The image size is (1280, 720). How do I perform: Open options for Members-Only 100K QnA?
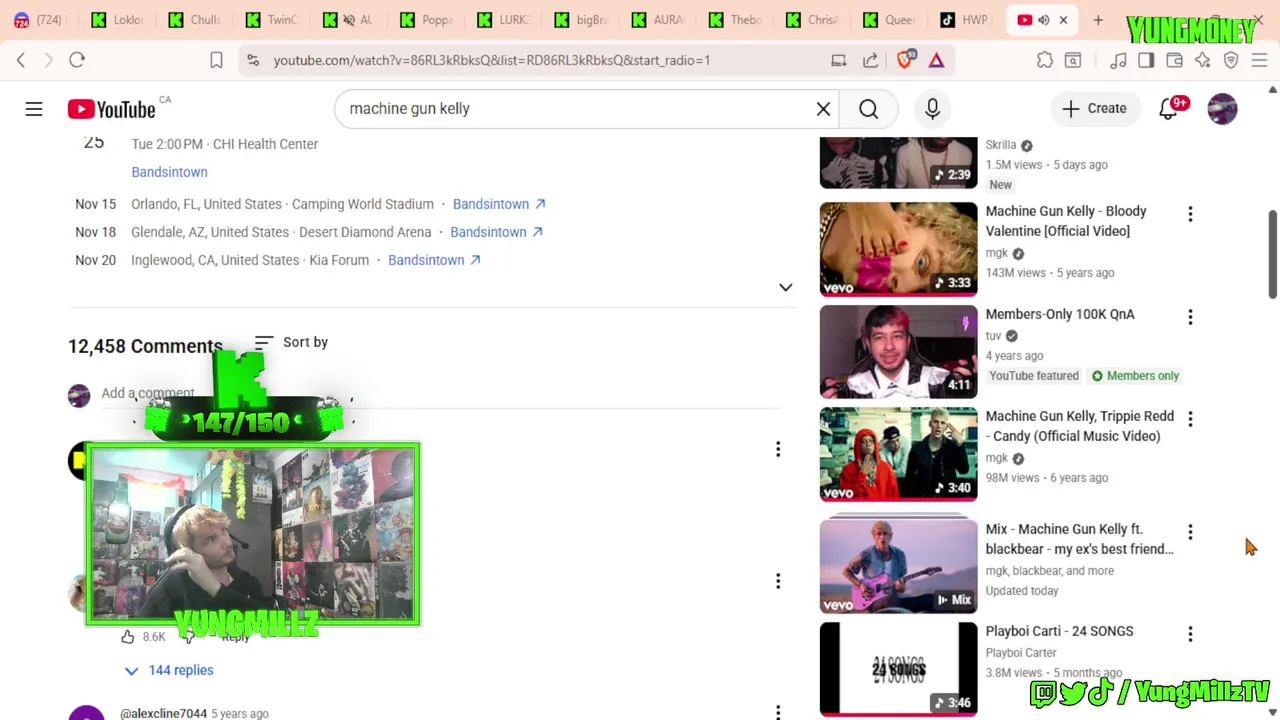1190,317
